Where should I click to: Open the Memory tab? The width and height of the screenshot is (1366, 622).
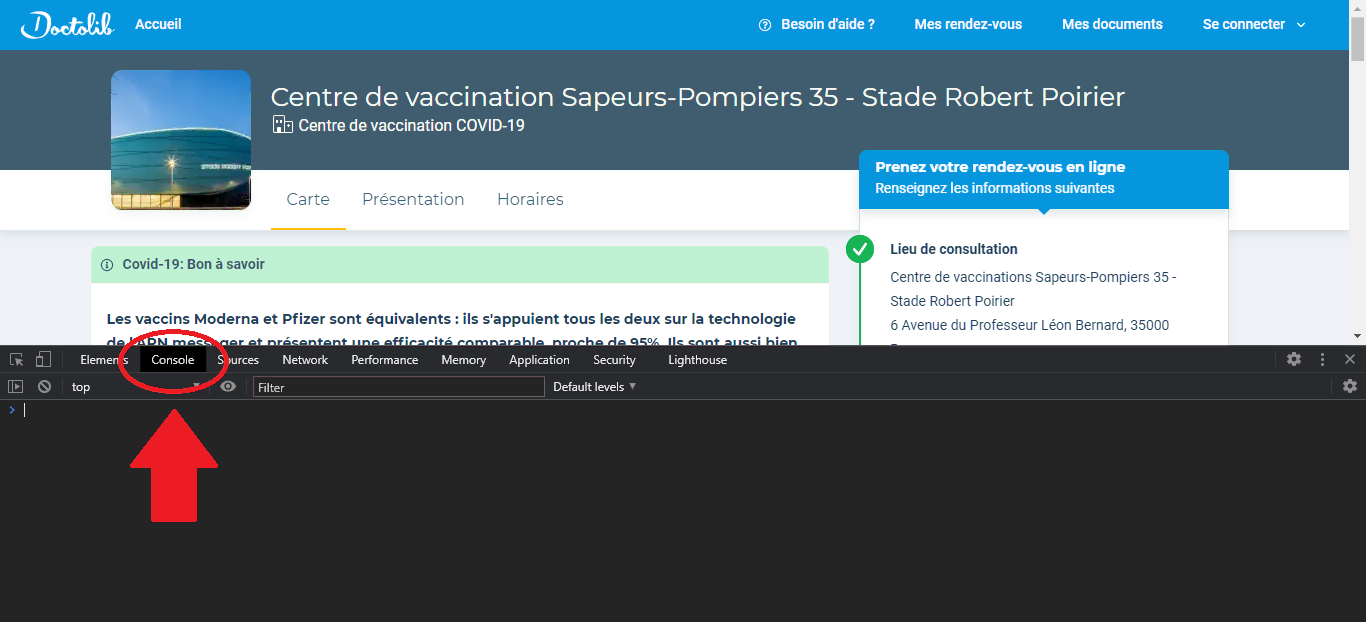point(464,360)
